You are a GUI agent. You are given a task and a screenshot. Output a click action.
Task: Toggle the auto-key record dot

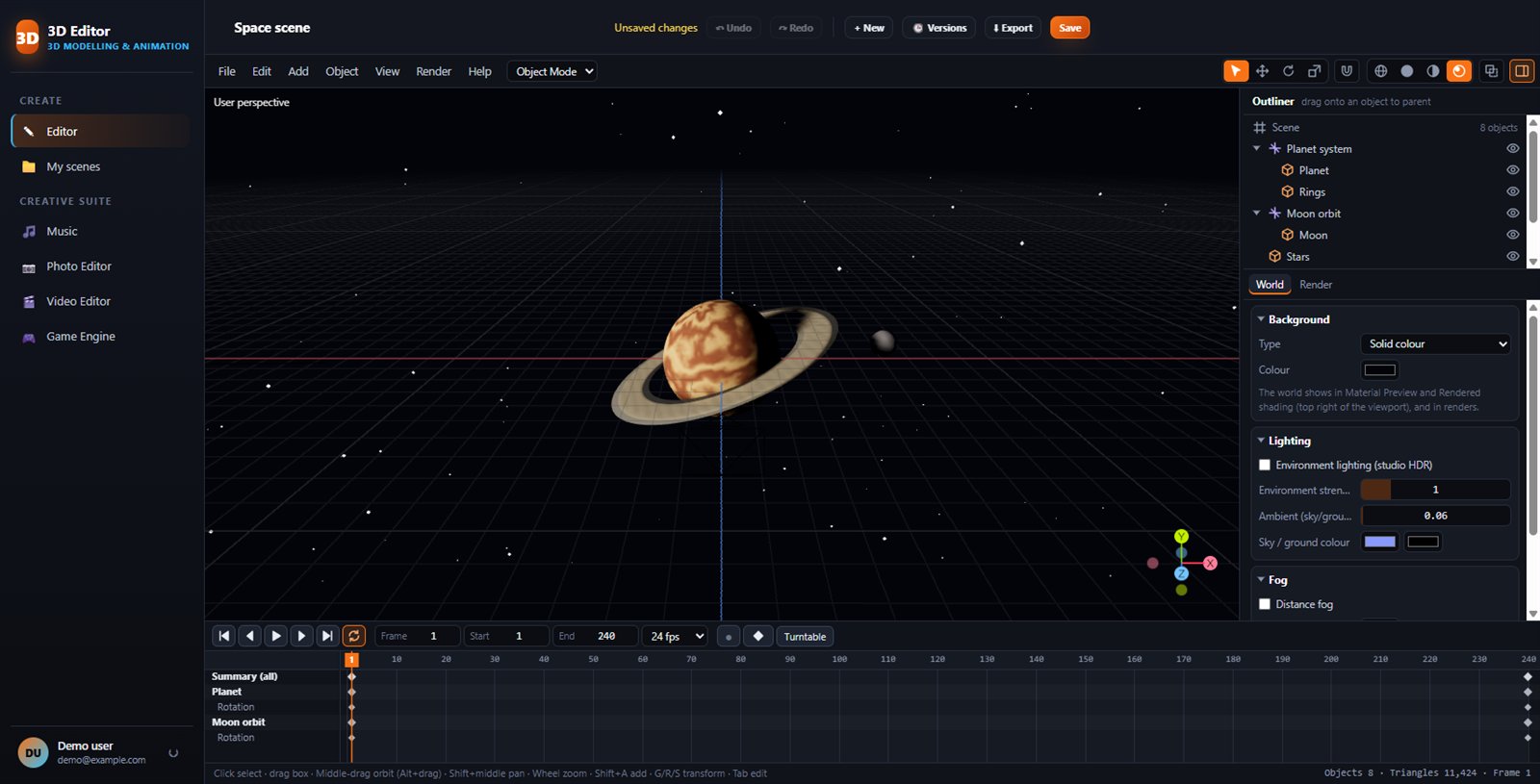(729, 636)
